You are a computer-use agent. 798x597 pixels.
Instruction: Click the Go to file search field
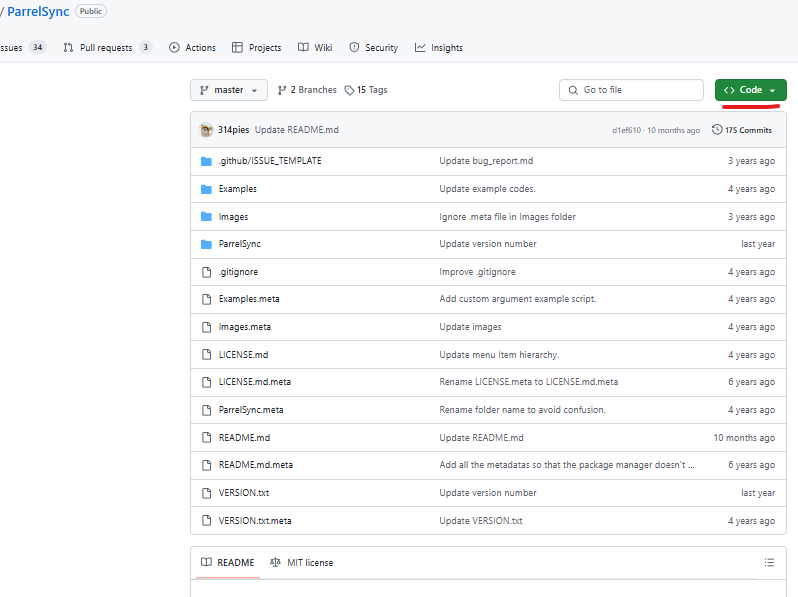[x=631, y=90]
